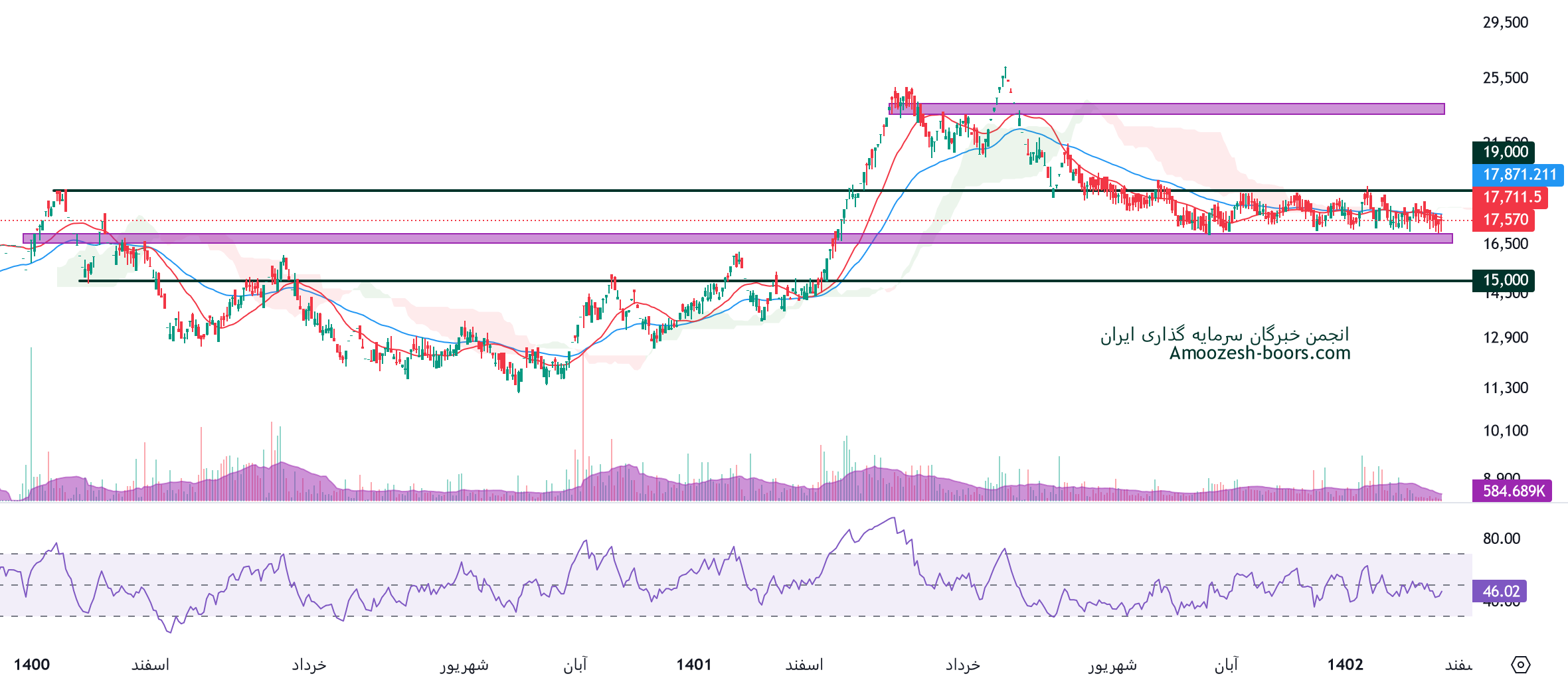The height and width of the screenshot is (682, 1568).
Task: Click the 15,000 support level label
Action: click(x=1504, y=280)
